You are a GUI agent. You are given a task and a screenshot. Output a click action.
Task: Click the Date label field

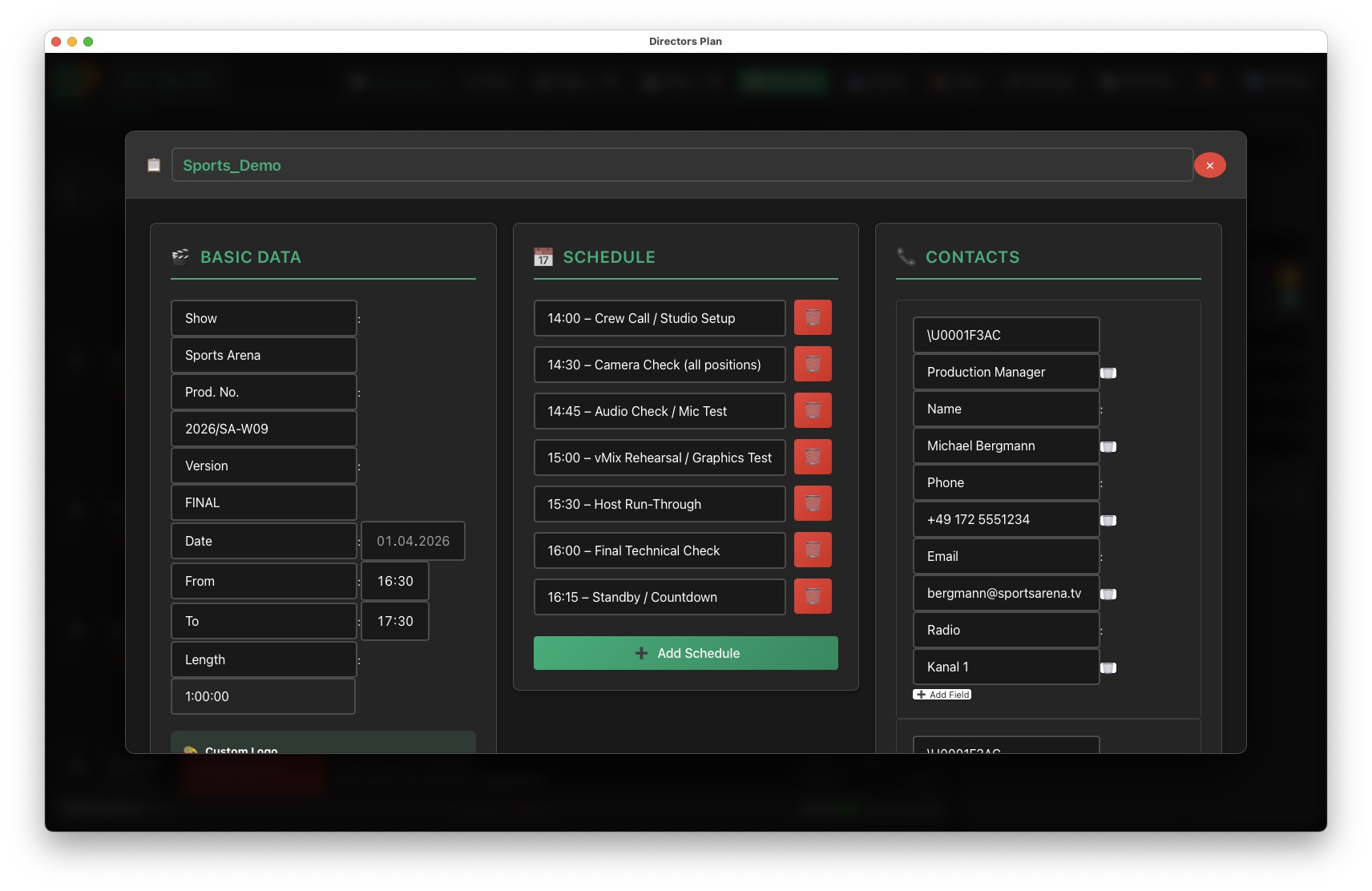(x=264, y=541)
